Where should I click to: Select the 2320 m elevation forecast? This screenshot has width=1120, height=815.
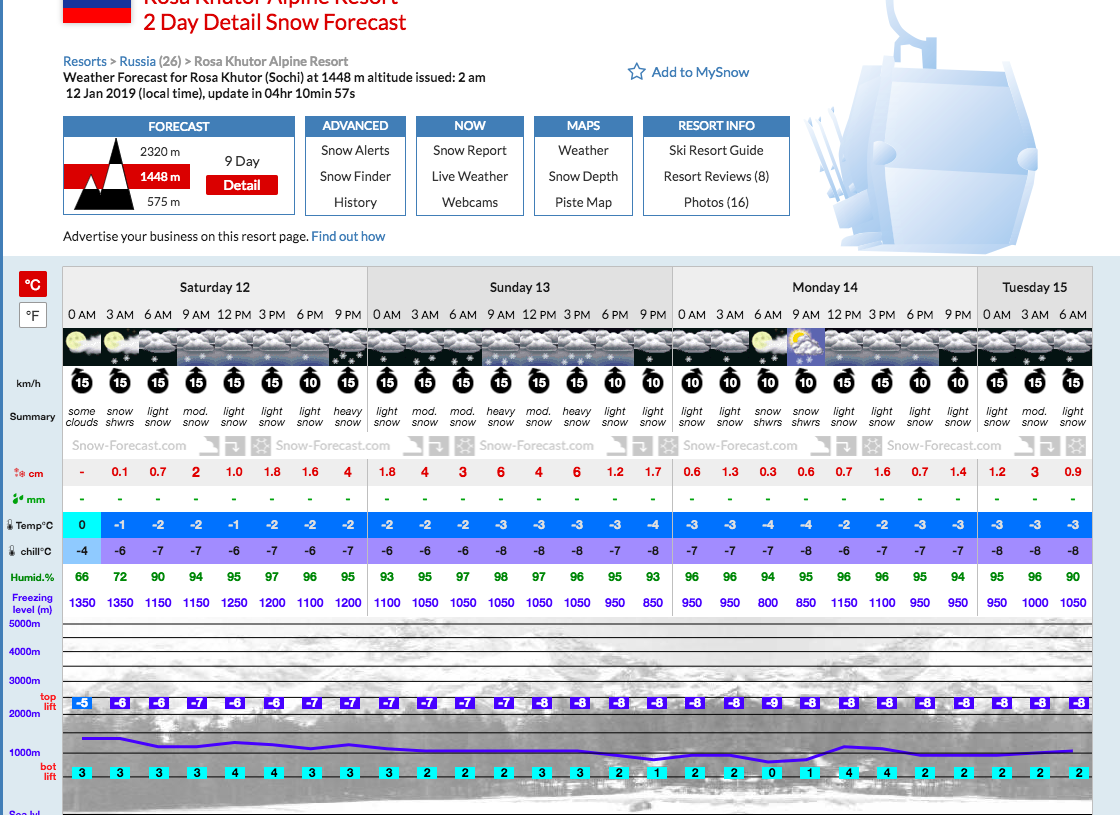click(160, 151)
